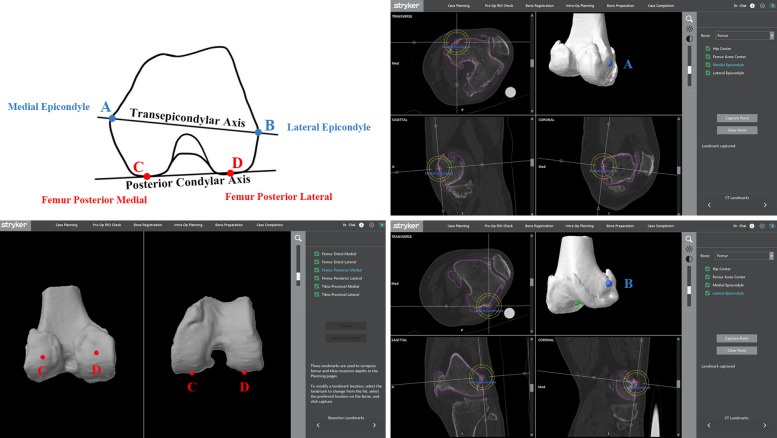Viewport: 777px width, 438px height.
Task: Click the 'Dr. Chai' user name in the point A screen
Action: (x=740, y=5)
